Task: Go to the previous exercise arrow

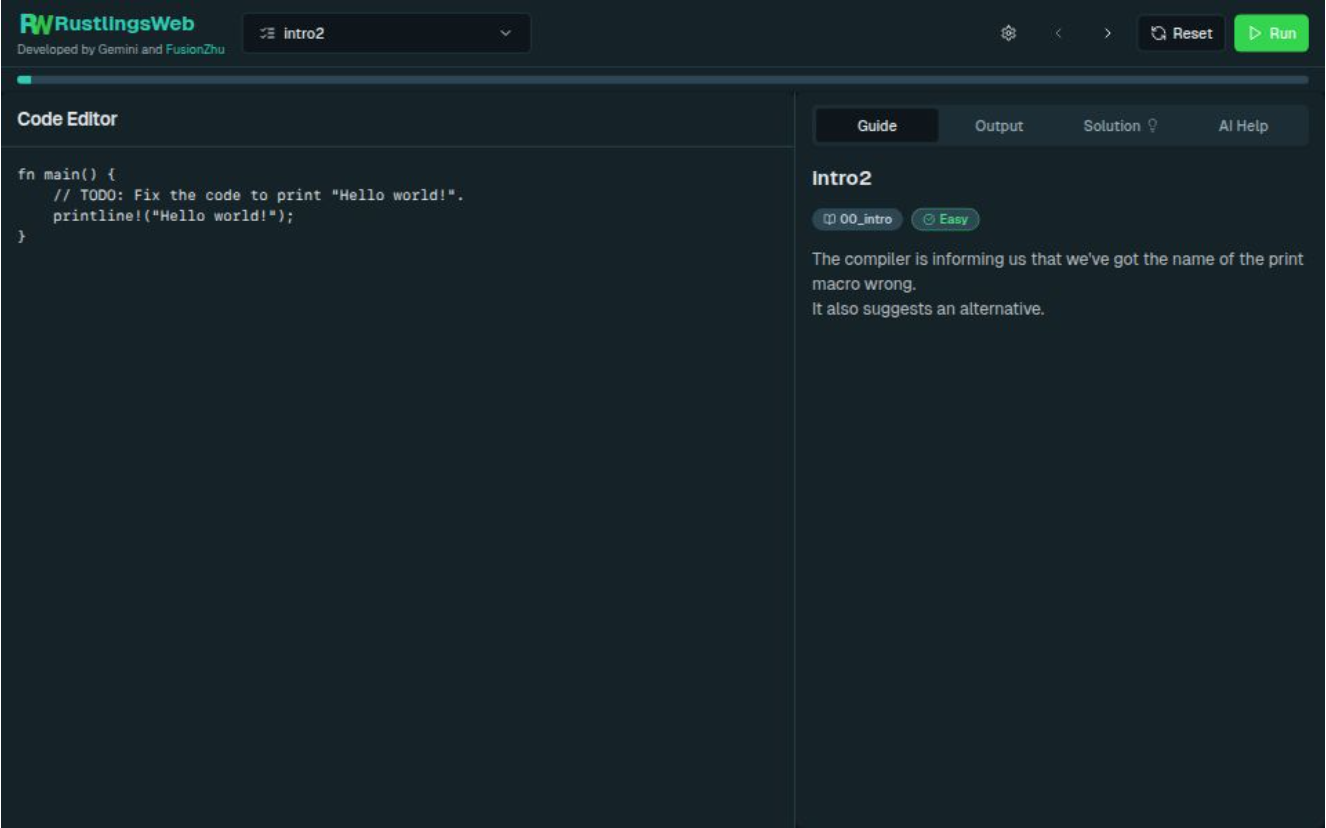Action: [x=1058, y=33]
